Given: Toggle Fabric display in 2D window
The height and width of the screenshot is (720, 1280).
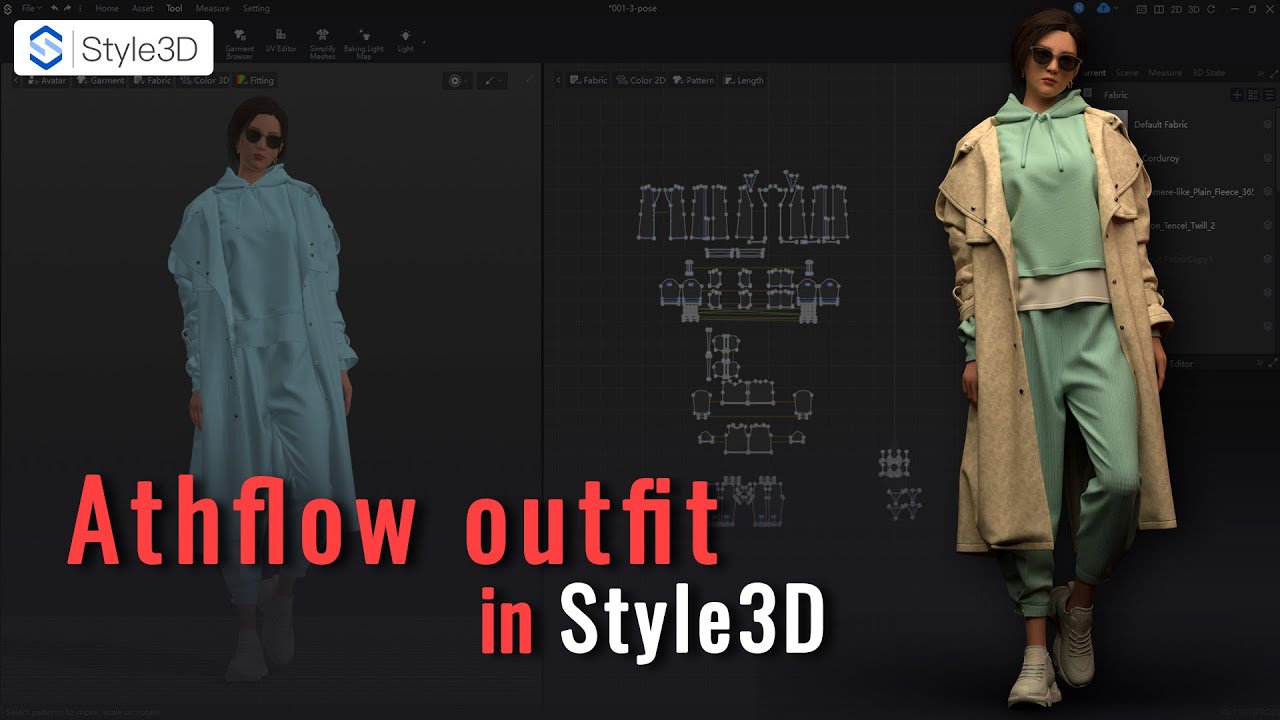Looking at the screenshot, I should [x=588, y=80].
